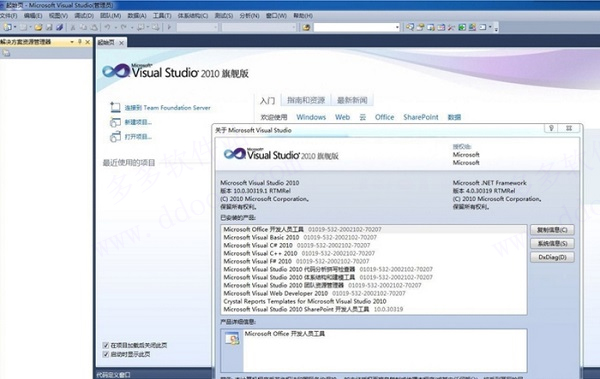Click the 系统信息(S) button

pyautogui.click(x=552, y=243)
